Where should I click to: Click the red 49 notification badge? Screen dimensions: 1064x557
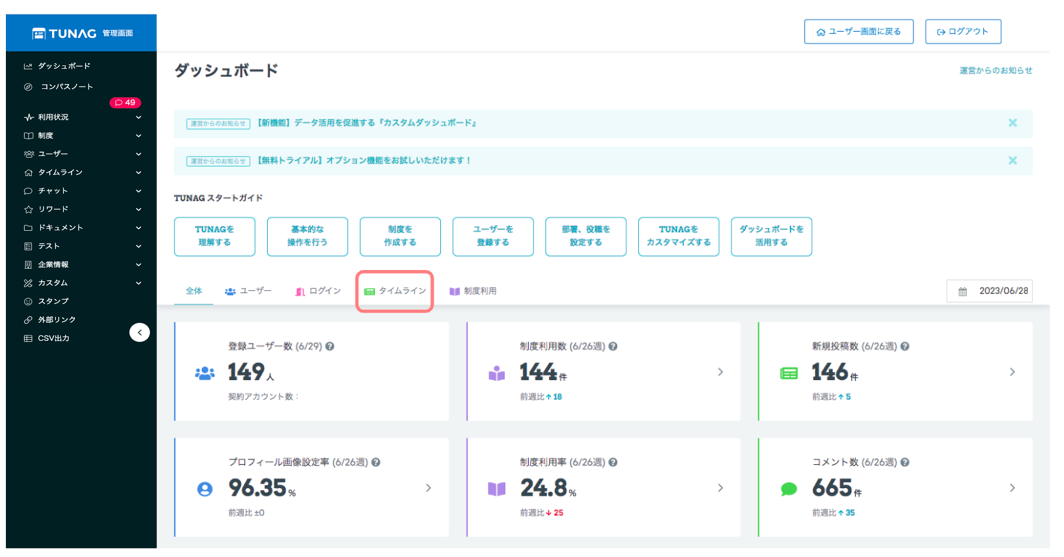point(125,102)
